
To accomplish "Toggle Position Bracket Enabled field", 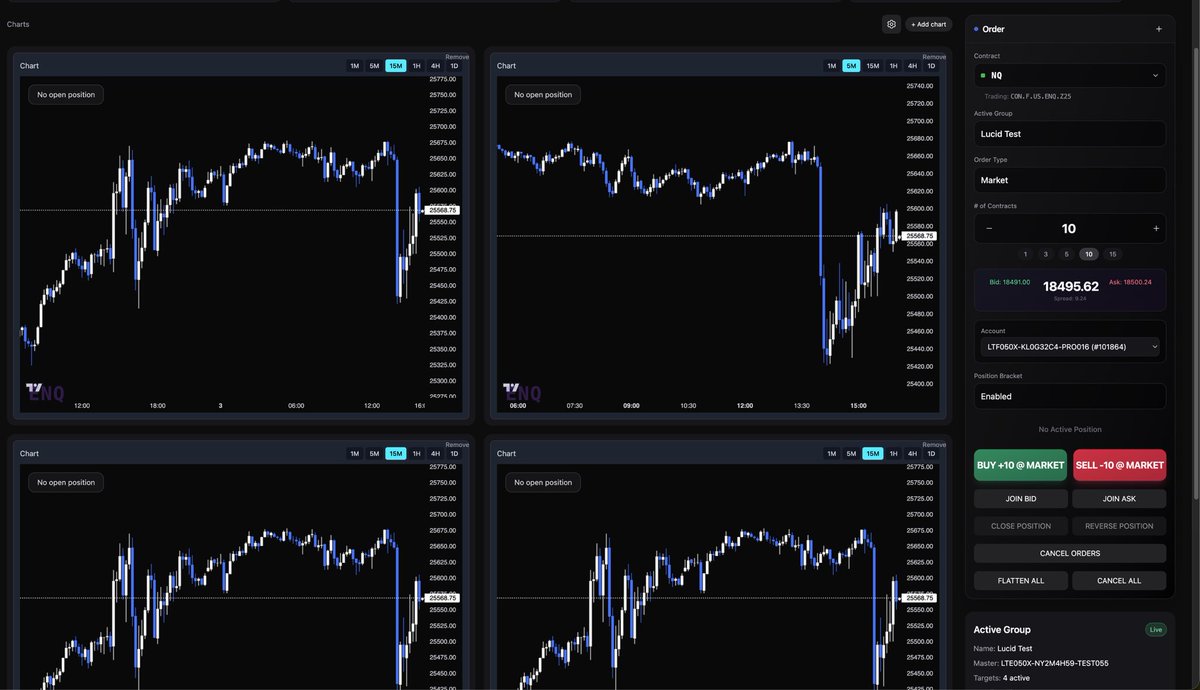I will [1070, 396].
